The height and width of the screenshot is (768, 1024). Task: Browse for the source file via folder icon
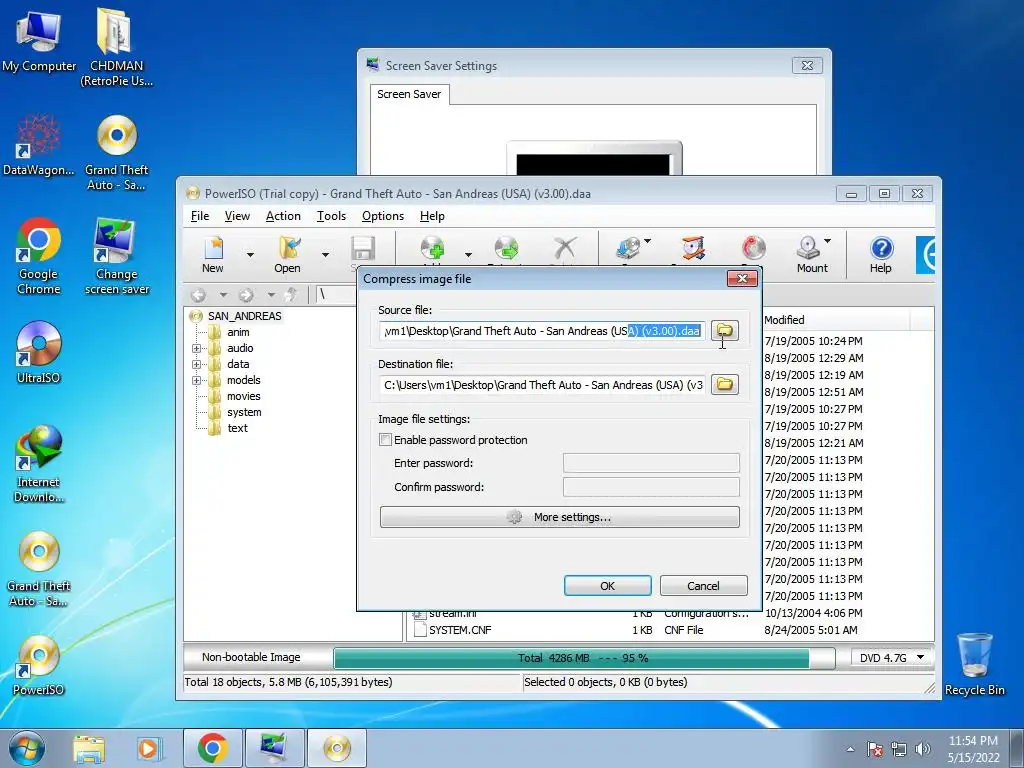(x=725, y=330)
